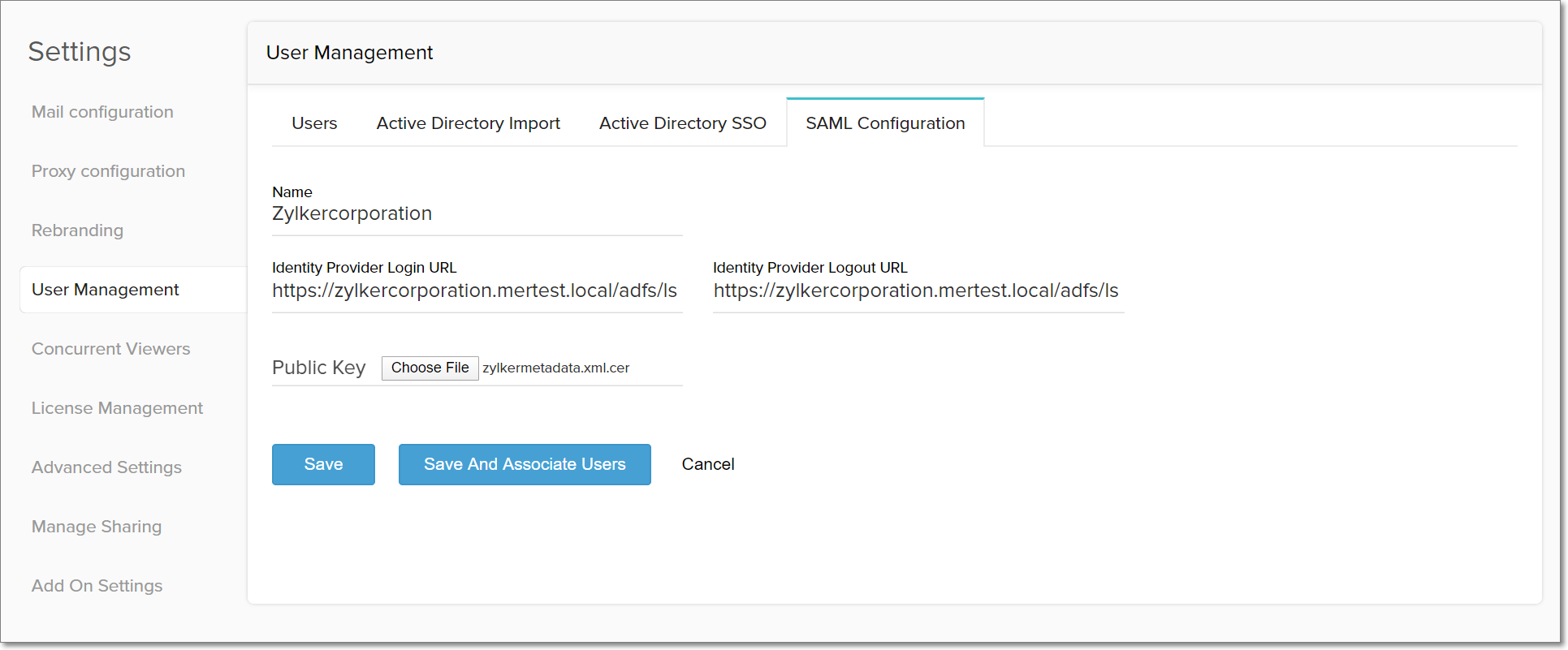Click Save And Associate Users
The height and width of the screenshot is (650, 1568).
tap(525, 464)
